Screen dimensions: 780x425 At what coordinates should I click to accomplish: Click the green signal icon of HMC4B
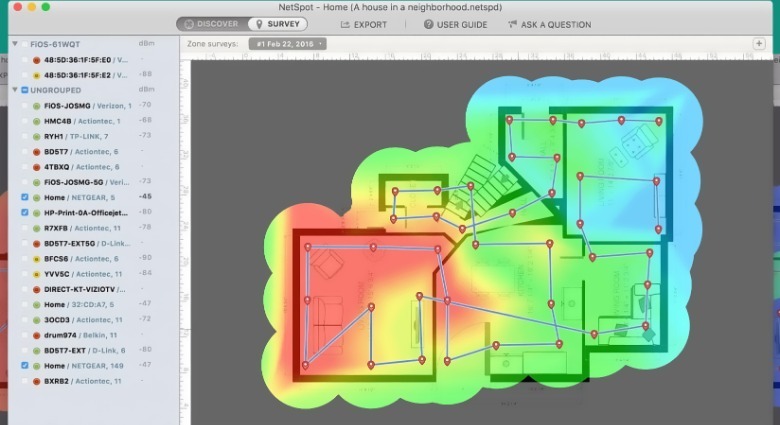coord(36,121)
